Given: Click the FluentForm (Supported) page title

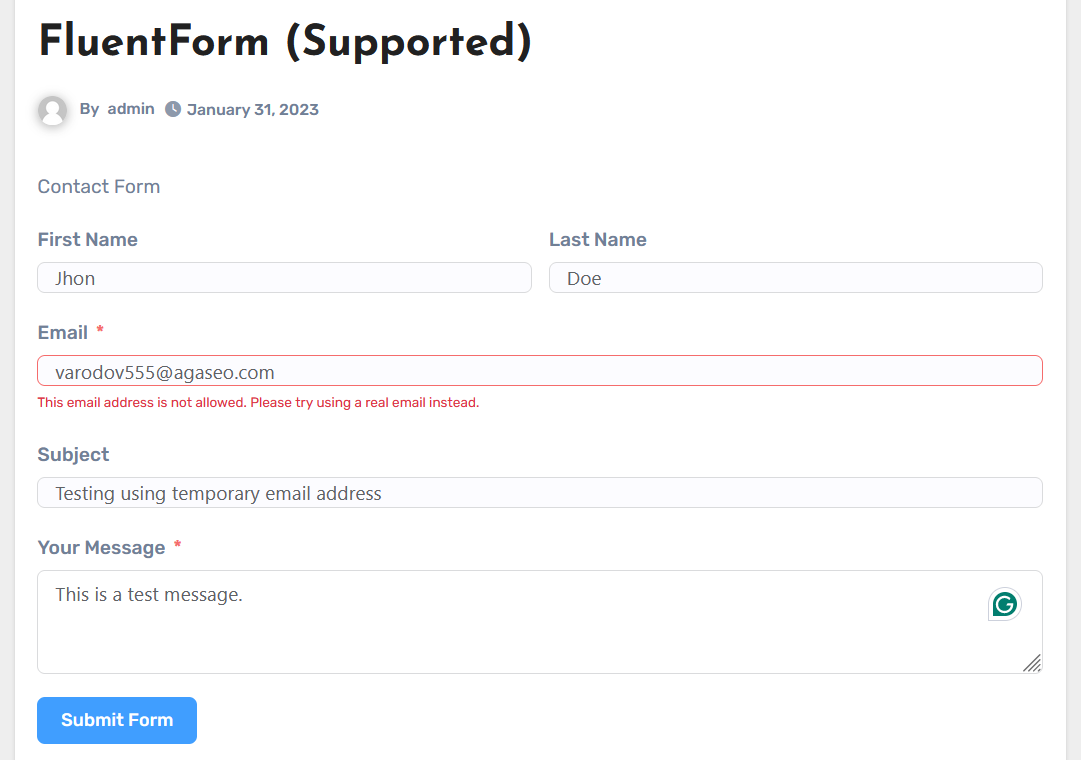Looking at the screenshot, I should (x=285, y=42).
